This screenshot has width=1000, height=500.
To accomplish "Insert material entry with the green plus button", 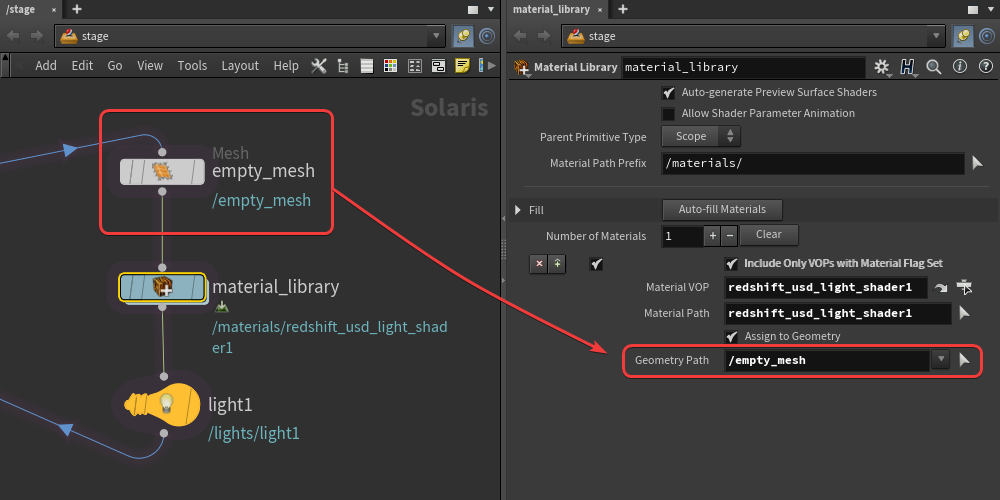I will 557,264.
